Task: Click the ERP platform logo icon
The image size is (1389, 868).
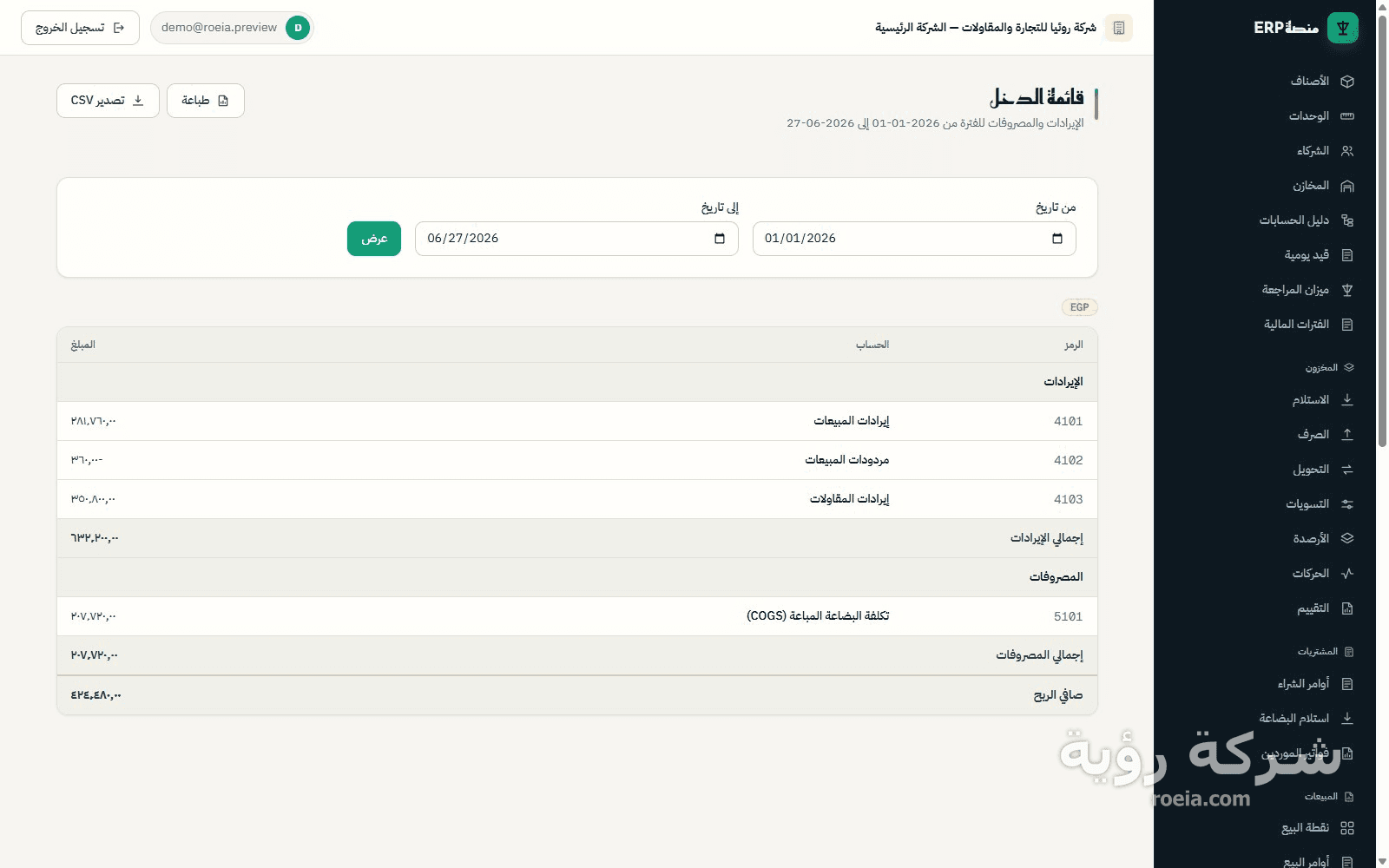Action: pyautogui.click(x=1343, y=28)
